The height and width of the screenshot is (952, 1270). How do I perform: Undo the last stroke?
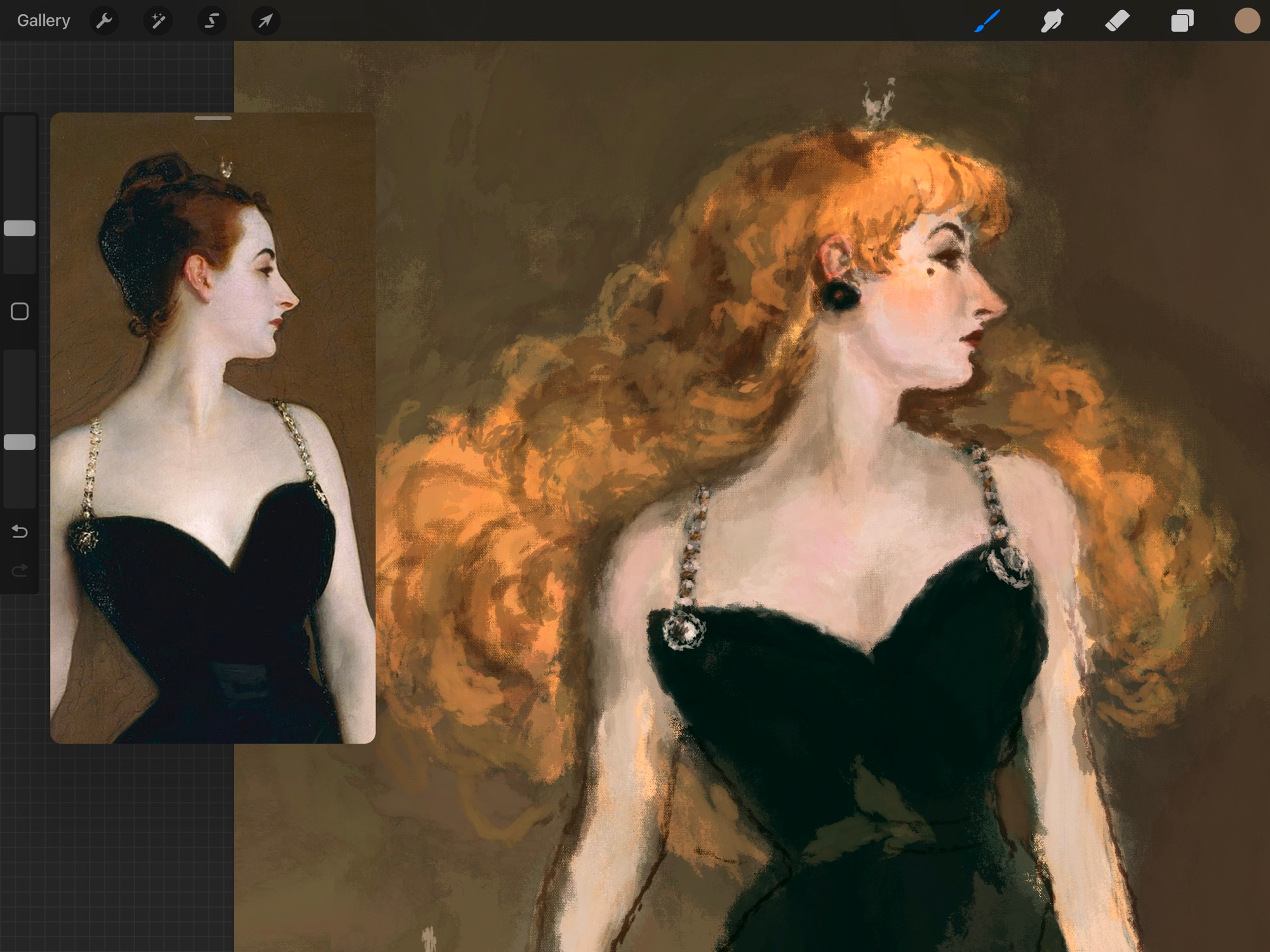tap(20, 532)
